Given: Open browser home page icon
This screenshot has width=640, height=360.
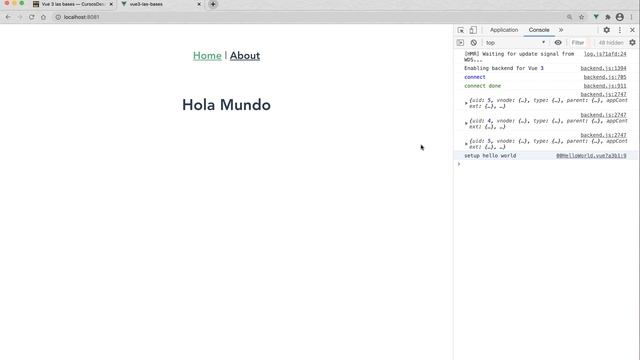Looking at the screenshot, I should point(43,17).
